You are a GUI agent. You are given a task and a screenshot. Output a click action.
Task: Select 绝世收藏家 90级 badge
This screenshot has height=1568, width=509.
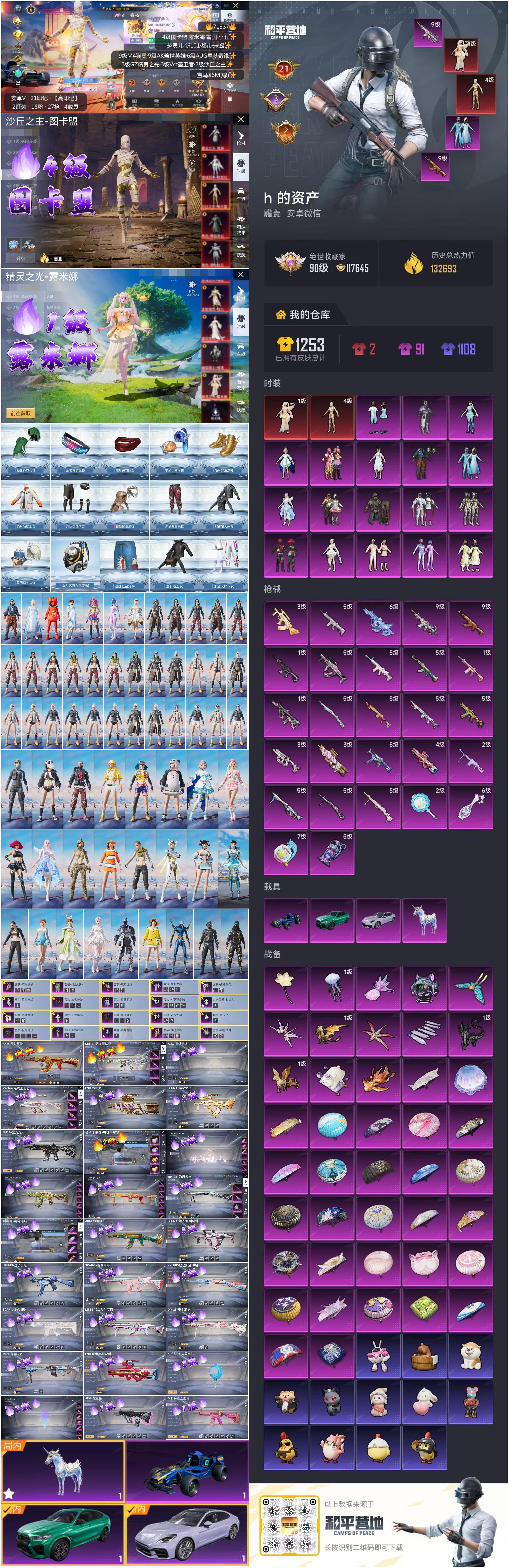tap(290, 262)
